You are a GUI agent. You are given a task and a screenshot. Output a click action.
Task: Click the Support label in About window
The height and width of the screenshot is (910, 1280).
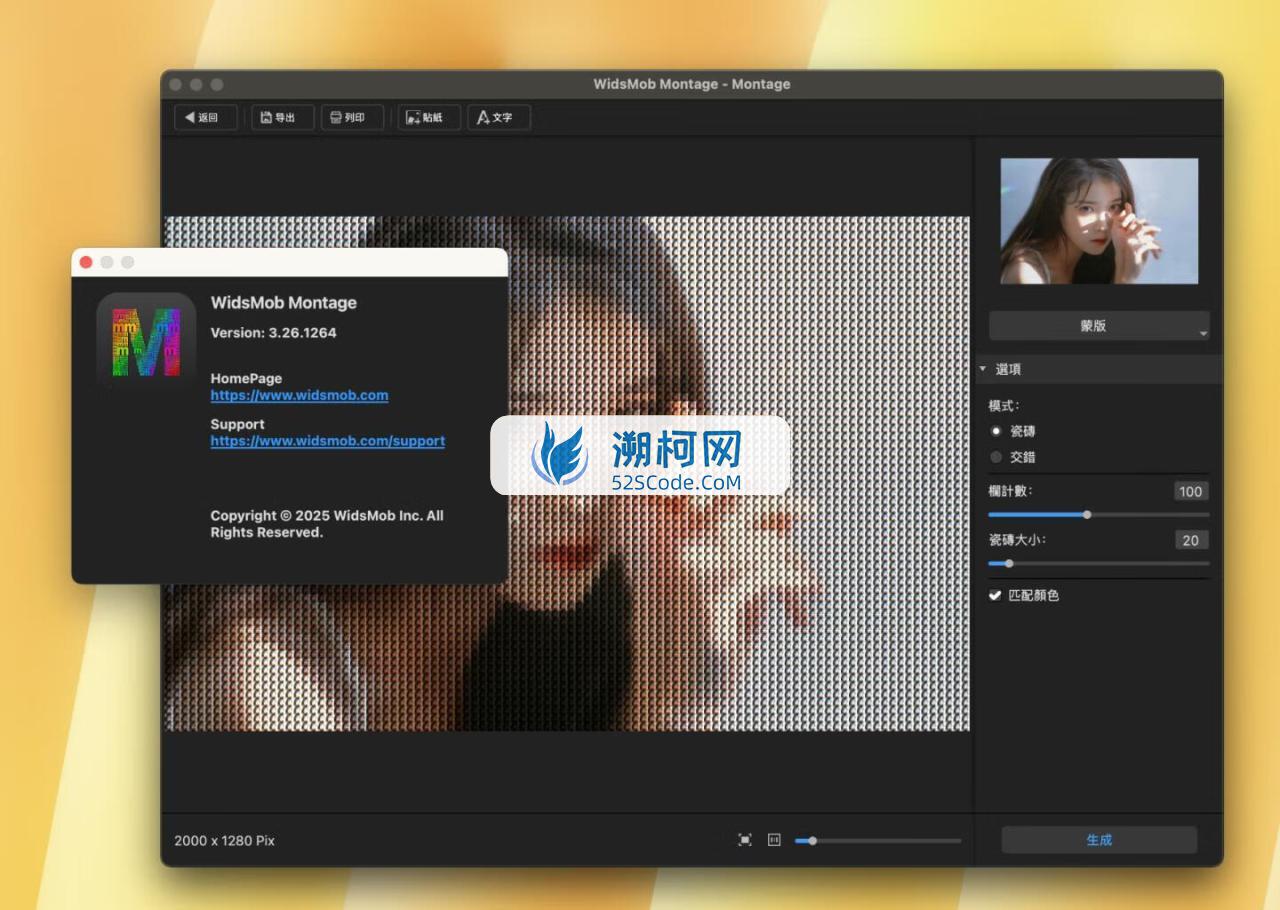tap(237, 424)
